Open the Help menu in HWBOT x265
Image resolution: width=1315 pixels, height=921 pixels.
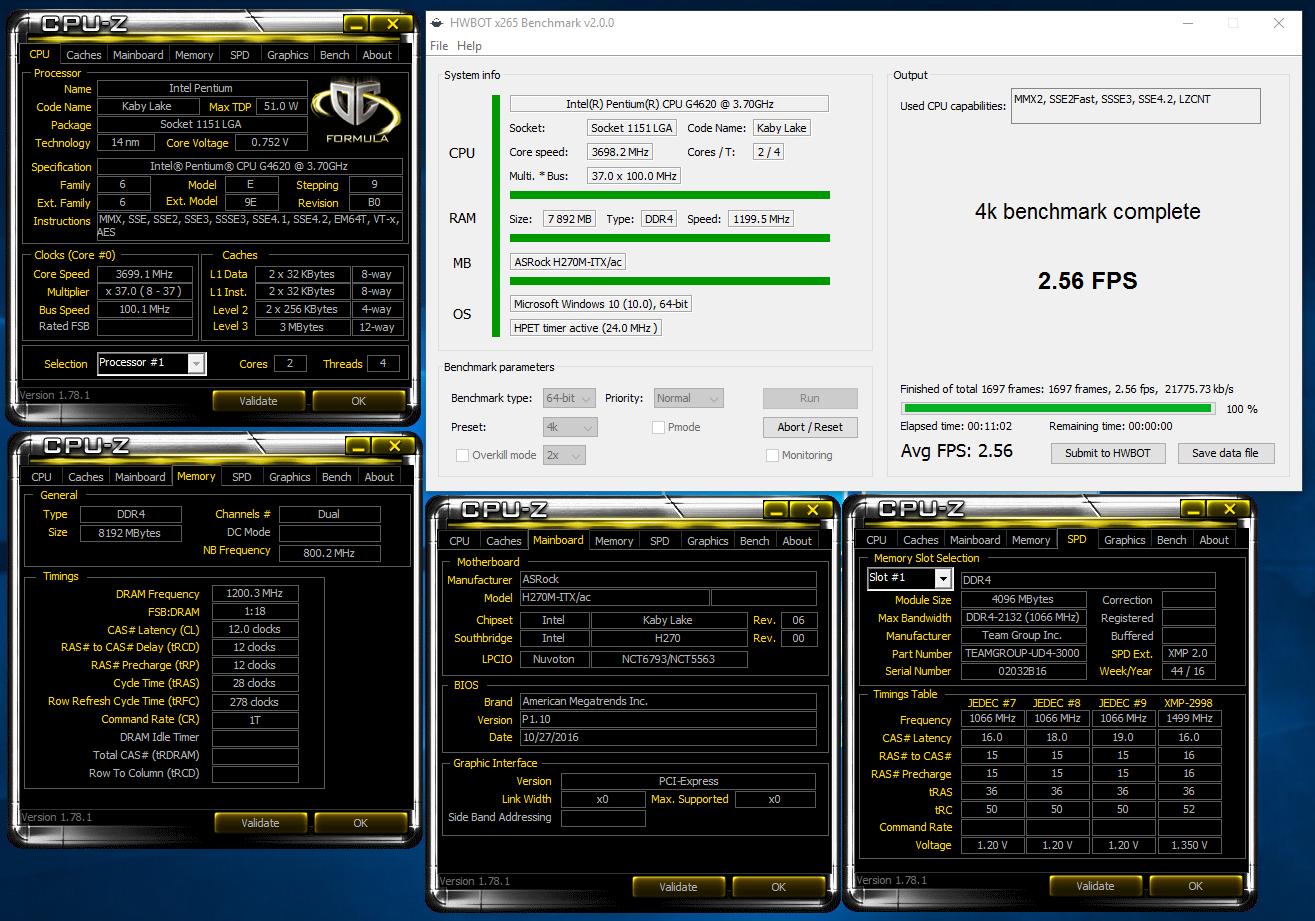pyautogui.click(x=469, y=46)
